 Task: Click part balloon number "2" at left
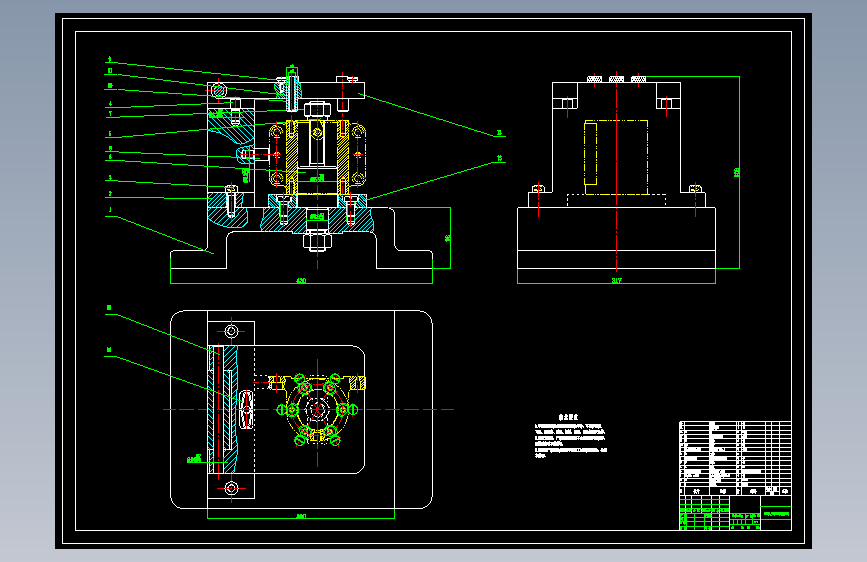pyautogui.click(x=110, y=194)
